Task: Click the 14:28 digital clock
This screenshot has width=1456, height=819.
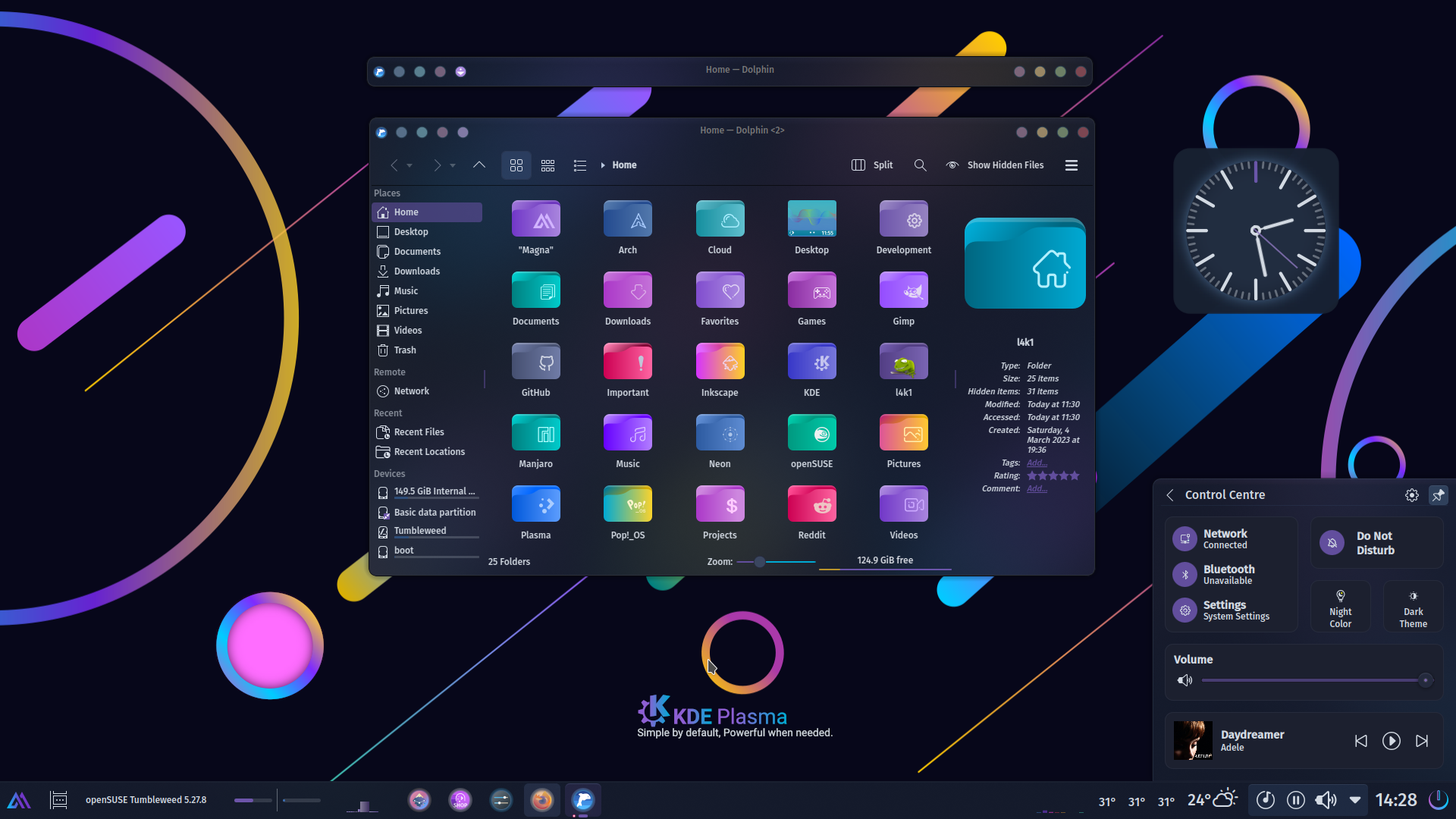Action: pyautogui.click(x=1396, y=800)
